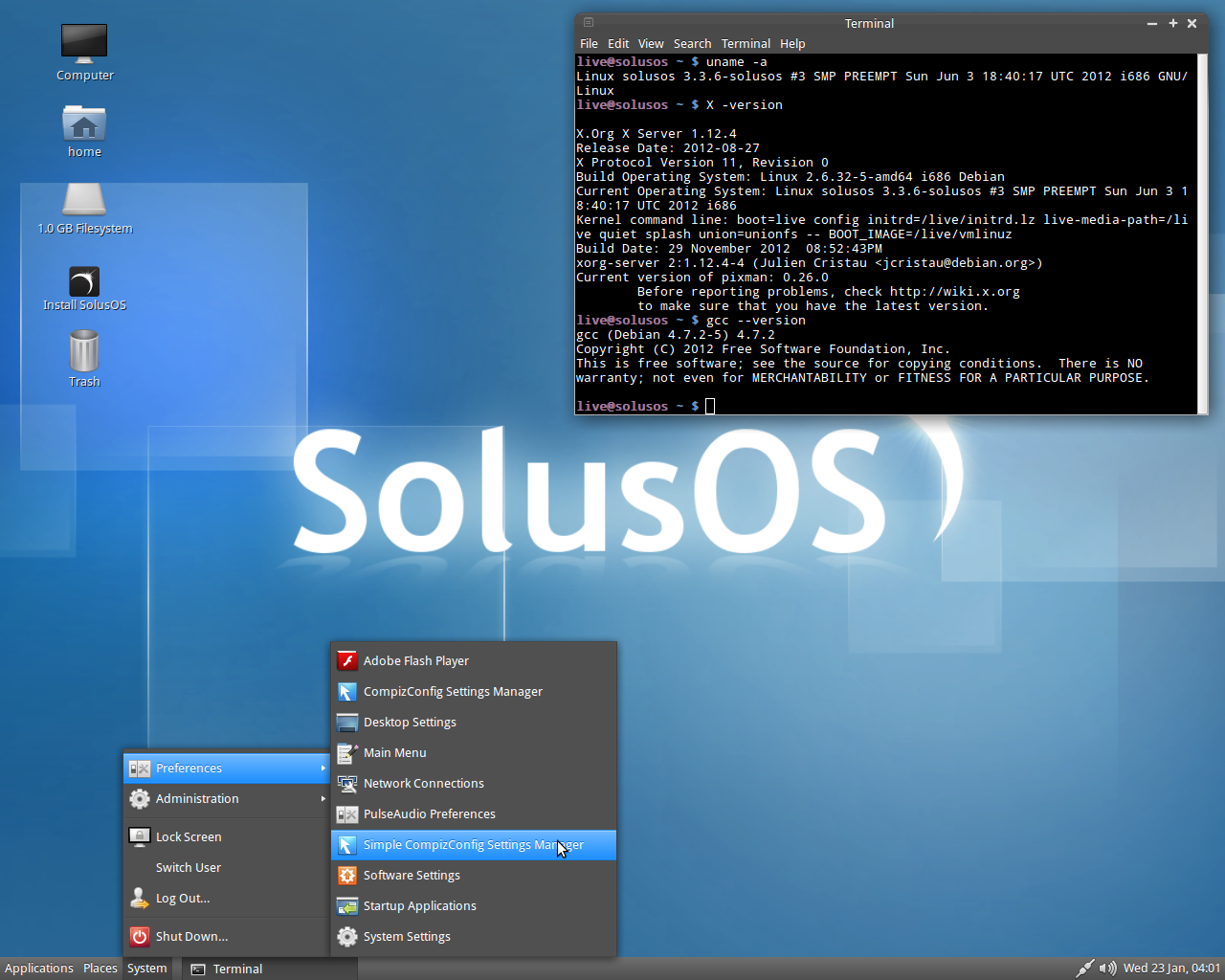Viewport: 1225px width, 980px height.
Task: Open the Applications panel menu
Action: coord(39,969)
